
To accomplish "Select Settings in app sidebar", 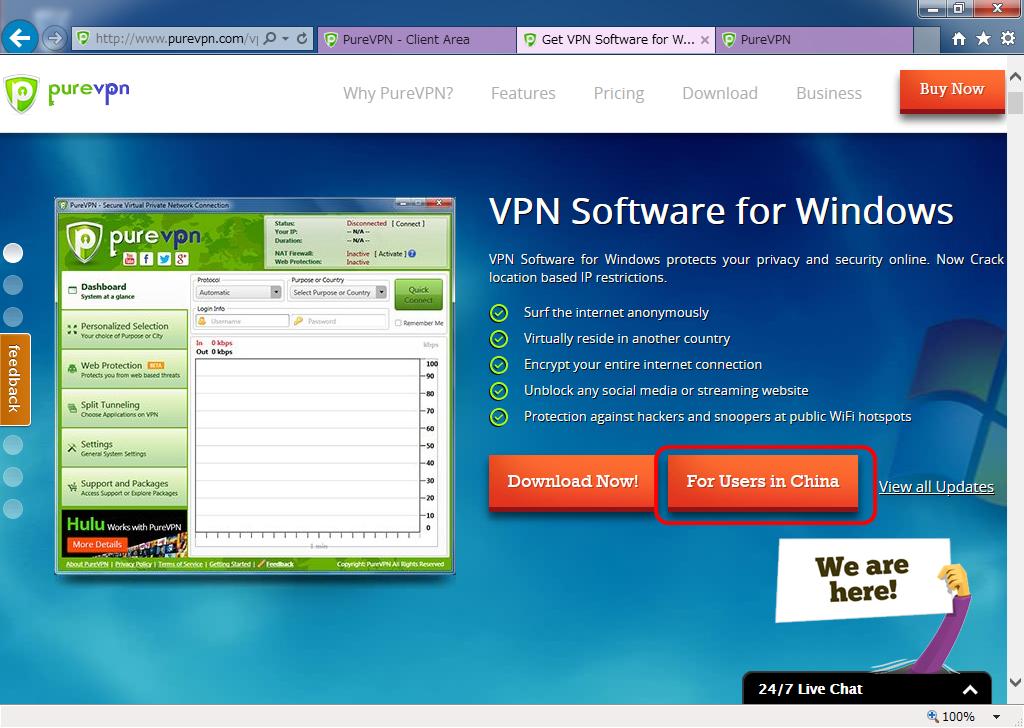I will click(124, 448).
